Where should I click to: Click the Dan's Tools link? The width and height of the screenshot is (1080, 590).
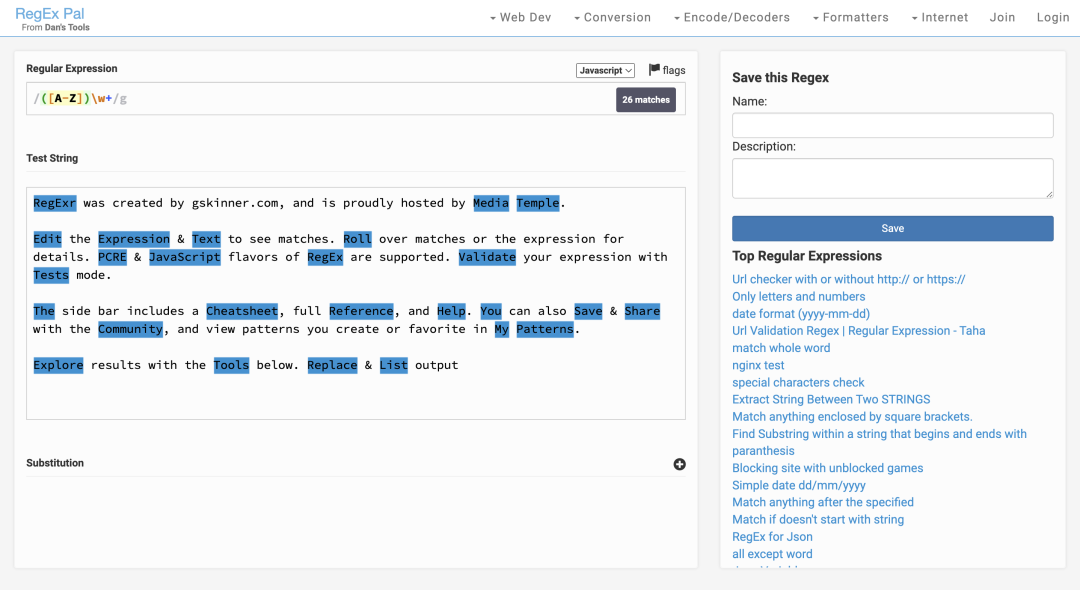[x=67, y=28]
